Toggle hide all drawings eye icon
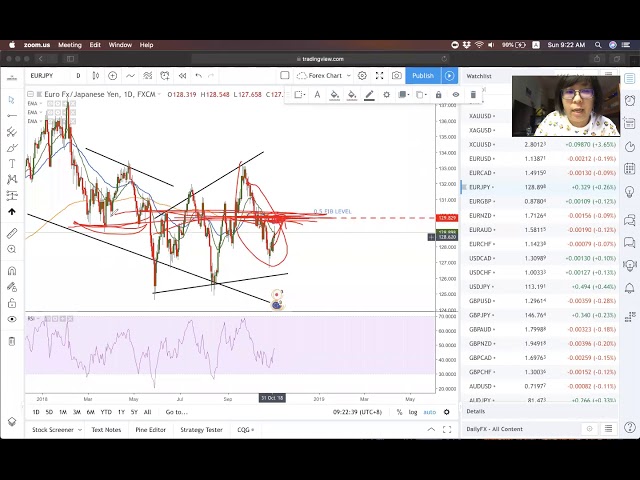 pos(12,319)
